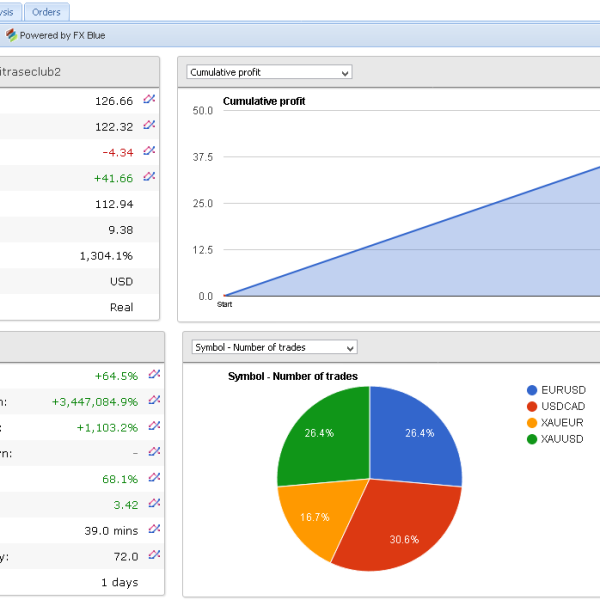This screenshot has width=600, height=600.
Task: Open the graph icon next to 122.32
Action: (150, 126)
